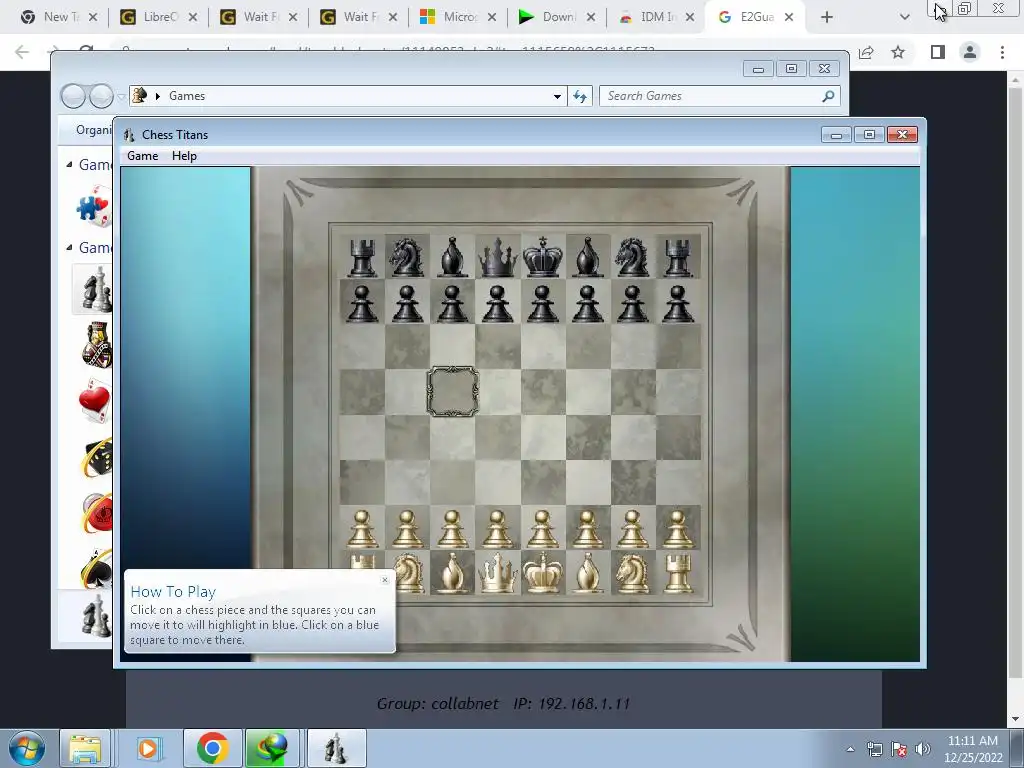Viewport: 1024px width, 768px height.
Task: Click the Games folder forward button
Action: [x=101, y=96]
